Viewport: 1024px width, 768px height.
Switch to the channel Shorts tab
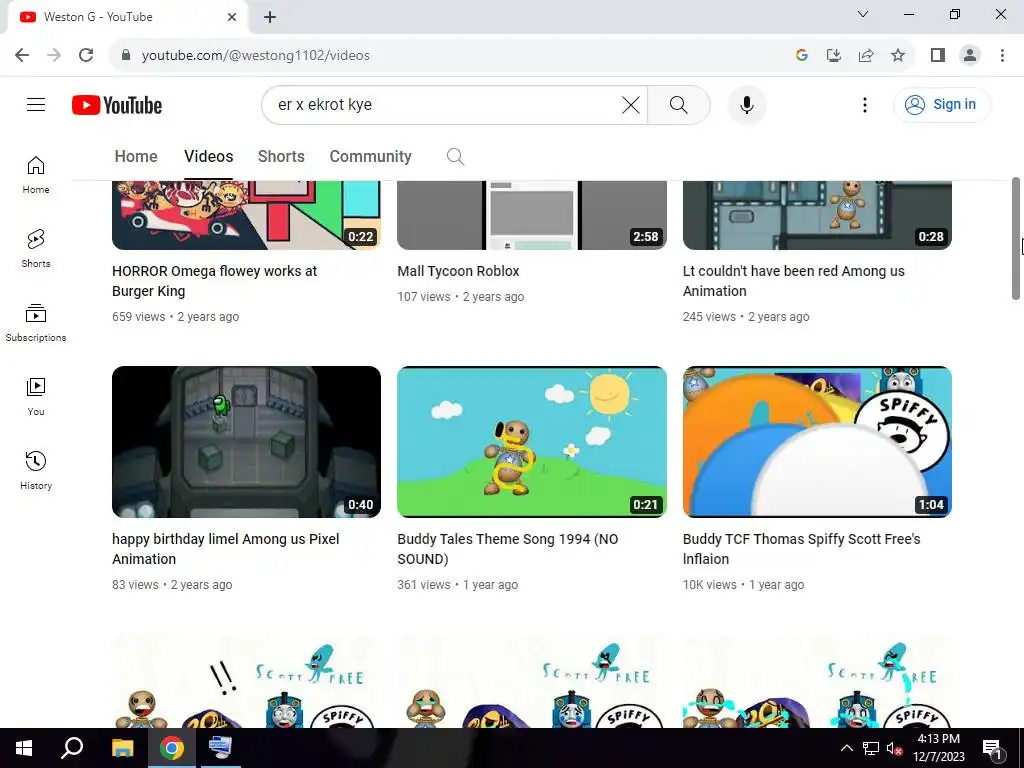[281, 157]
